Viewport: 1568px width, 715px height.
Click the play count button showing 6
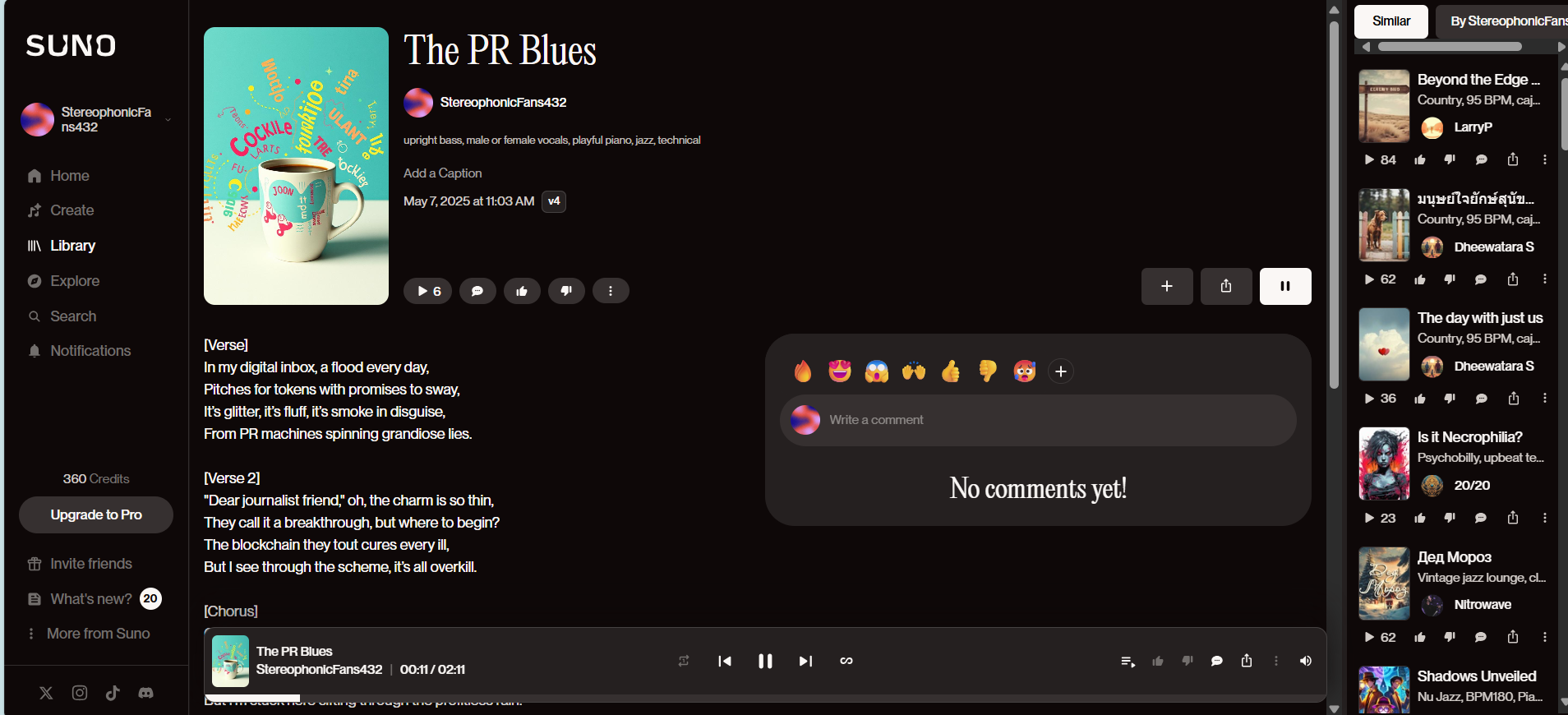[x=427, y=291]
